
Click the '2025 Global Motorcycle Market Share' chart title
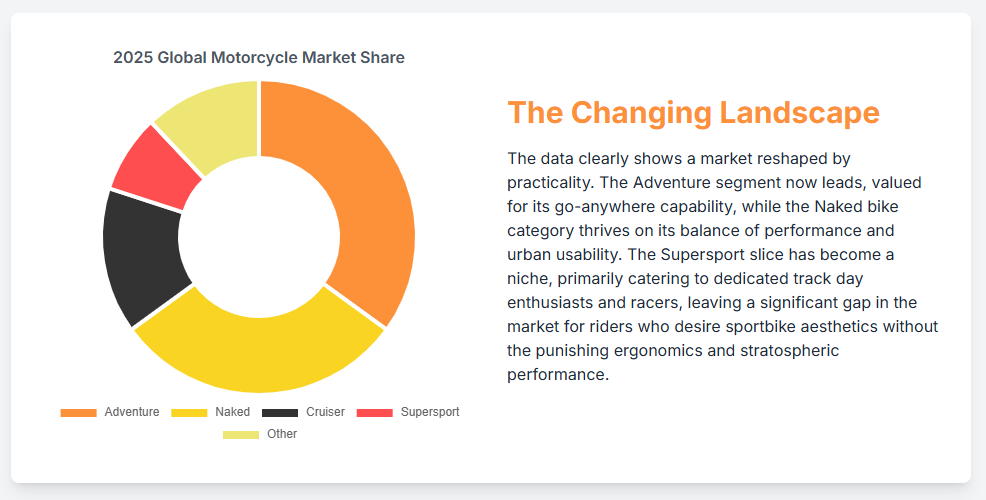(259, 58)
